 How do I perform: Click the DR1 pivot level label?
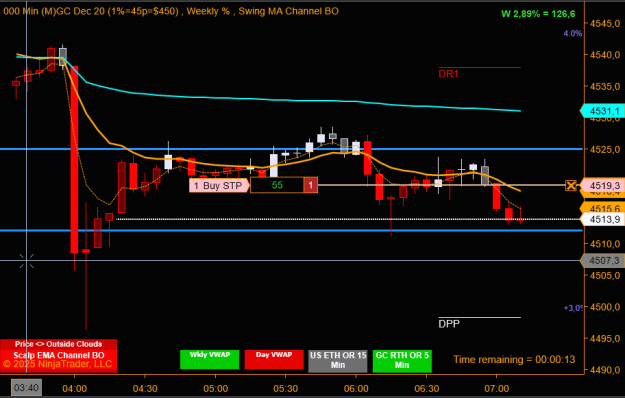pyautogui.click(x=448, y=74)
